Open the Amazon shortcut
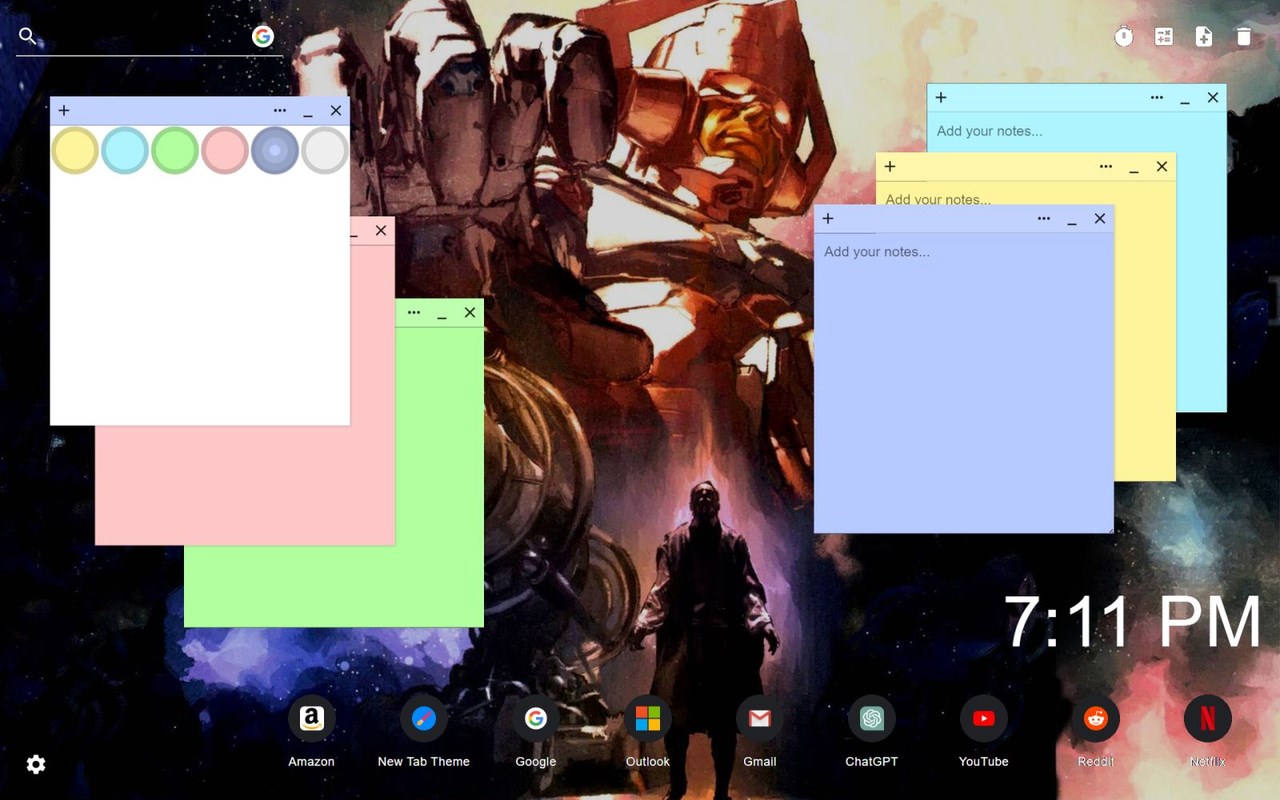Screen dimensions: 1280x800 tap(311, 732)
